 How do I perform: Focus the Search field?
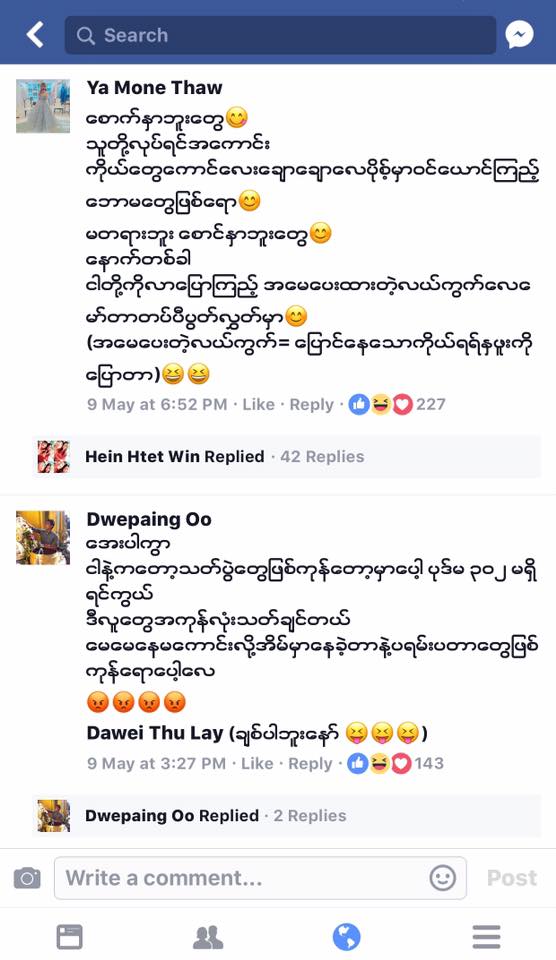(280, 35)
